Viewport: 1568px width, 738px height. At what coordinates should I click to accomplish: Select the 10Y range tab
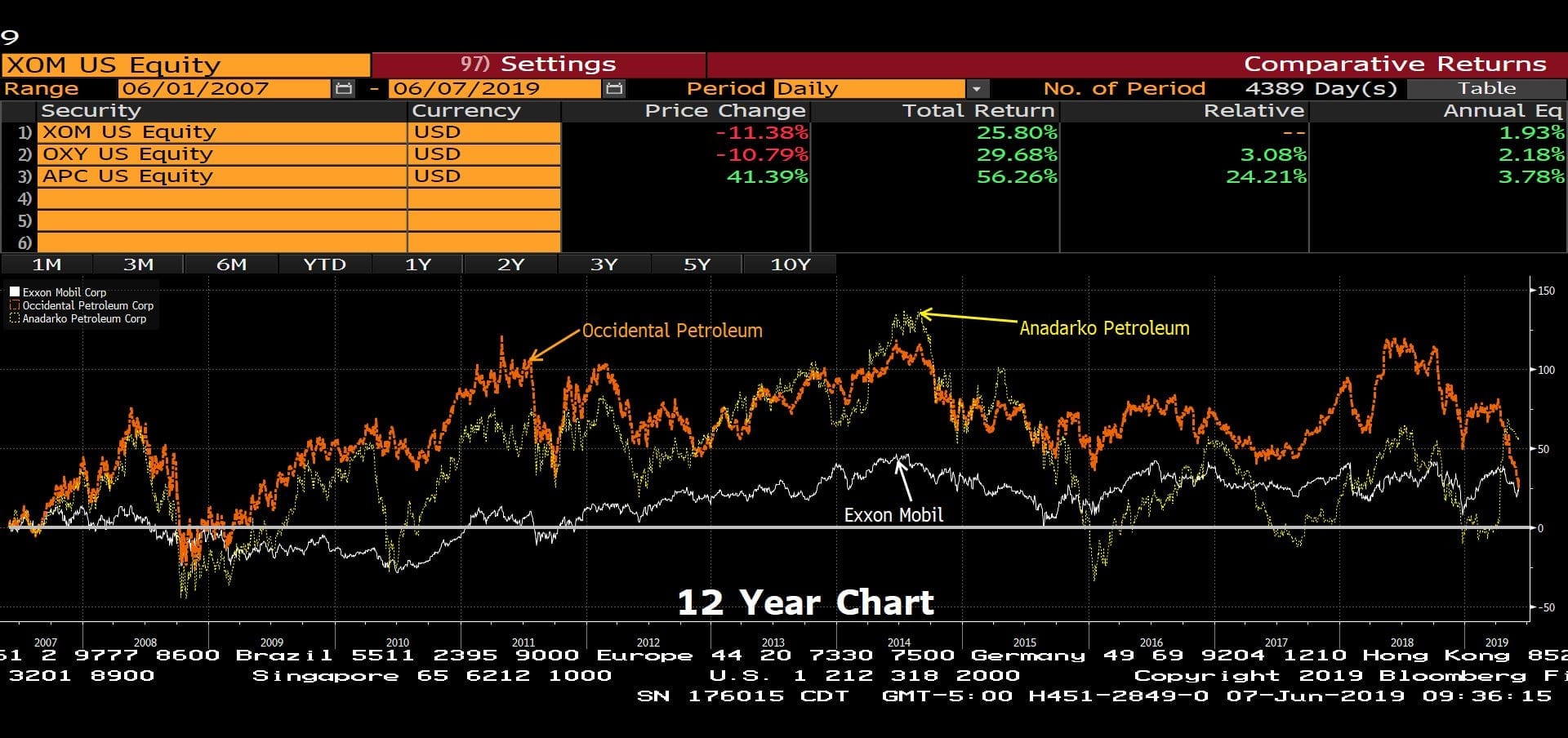(x=790, y=265)
